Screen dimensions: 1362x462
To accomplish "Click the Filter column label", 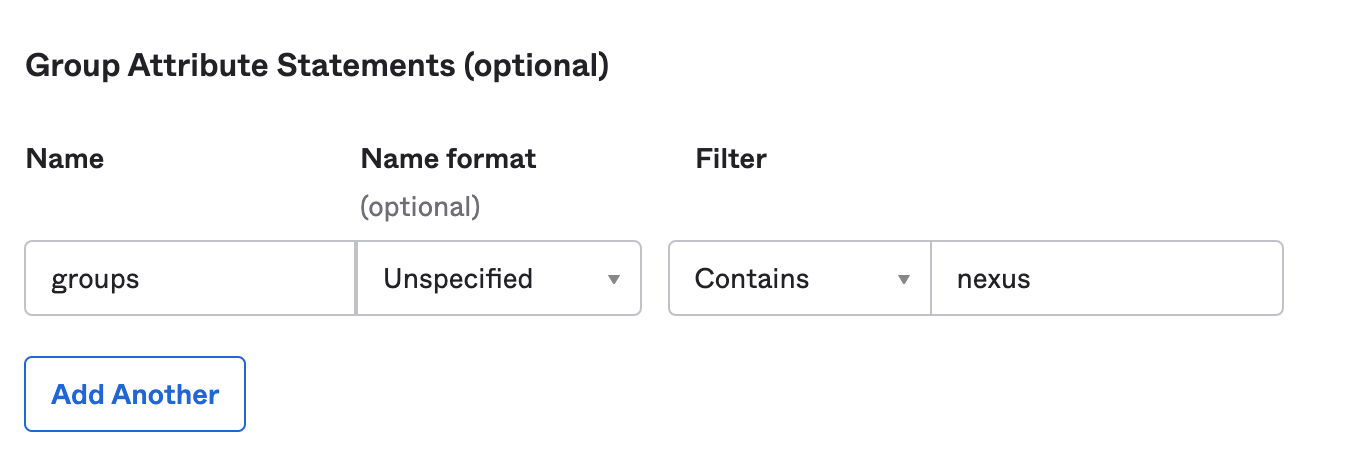I will [731, 158].
